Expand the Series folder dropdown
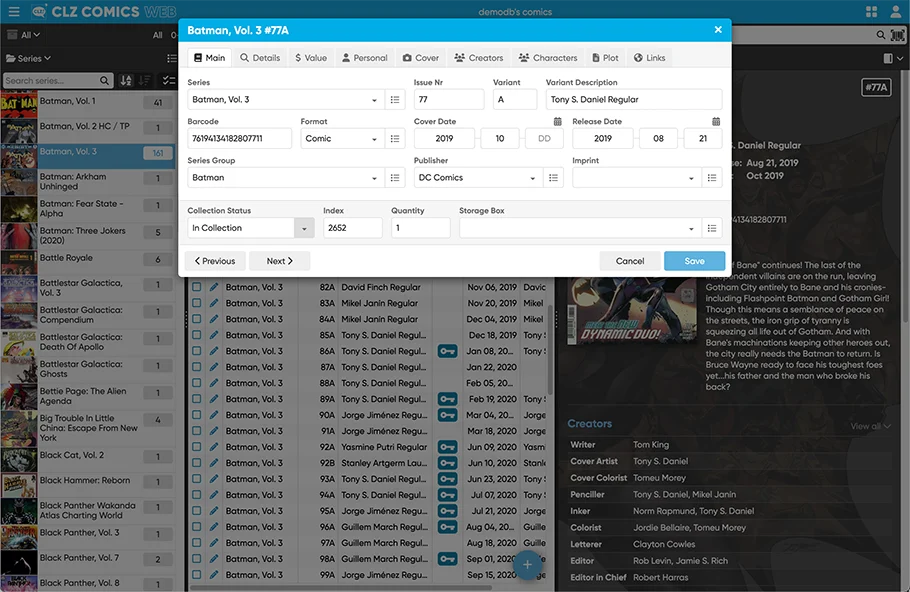 coord(28,58)
